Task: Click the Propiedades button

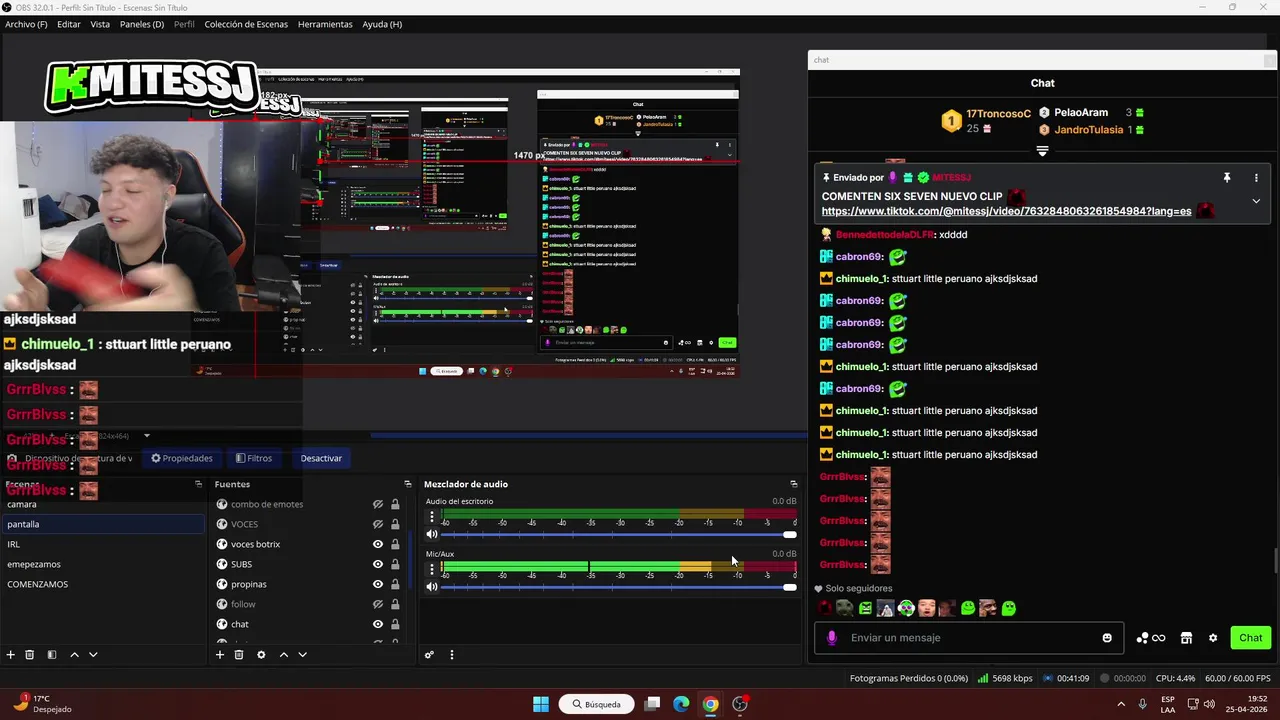Action: 182,458
